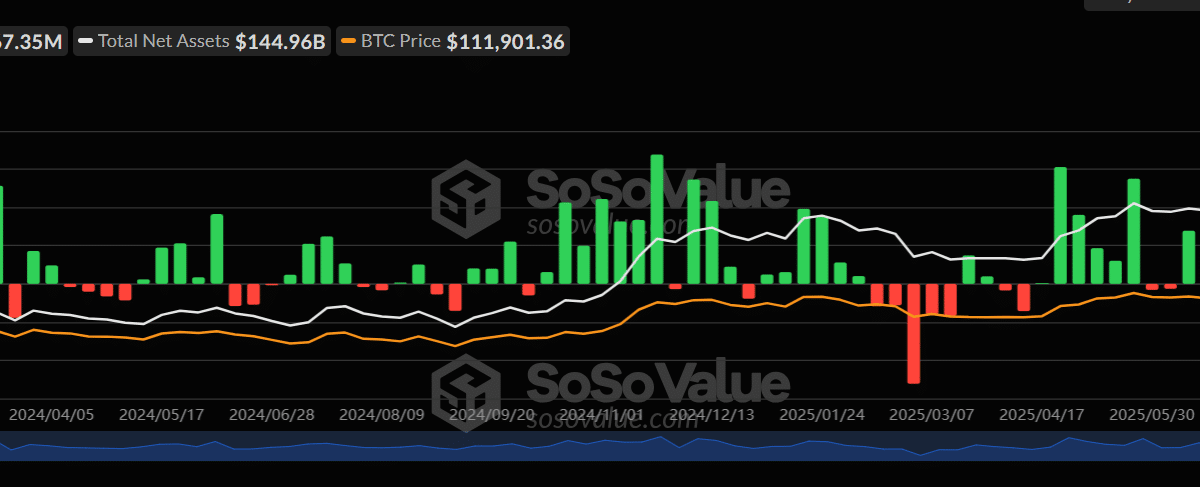
Task: Click the lower sosovalue.com watermark text
Action: [x=612, y=419]
